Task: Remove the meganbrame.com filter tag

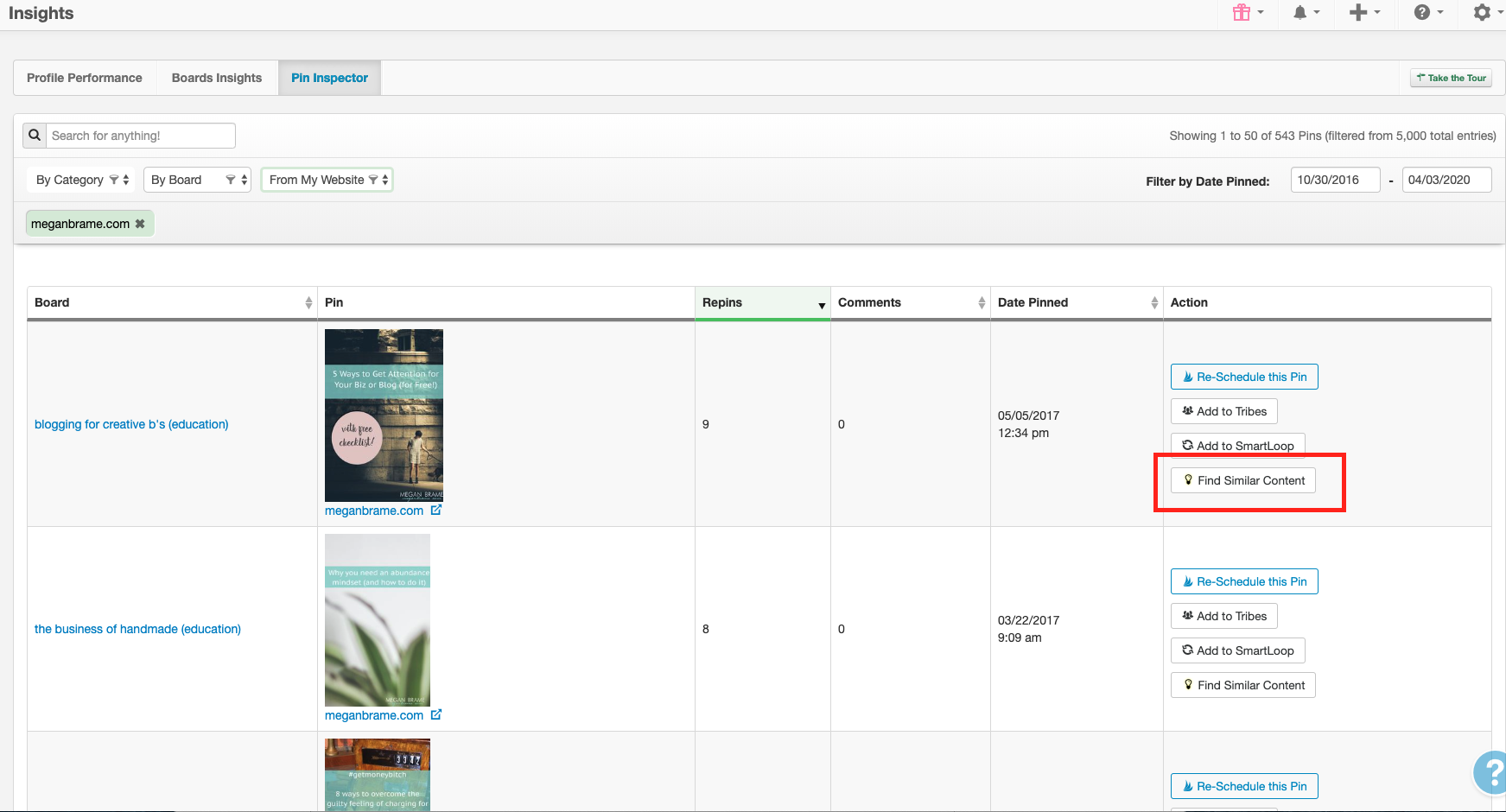Action: click(140, 224)
